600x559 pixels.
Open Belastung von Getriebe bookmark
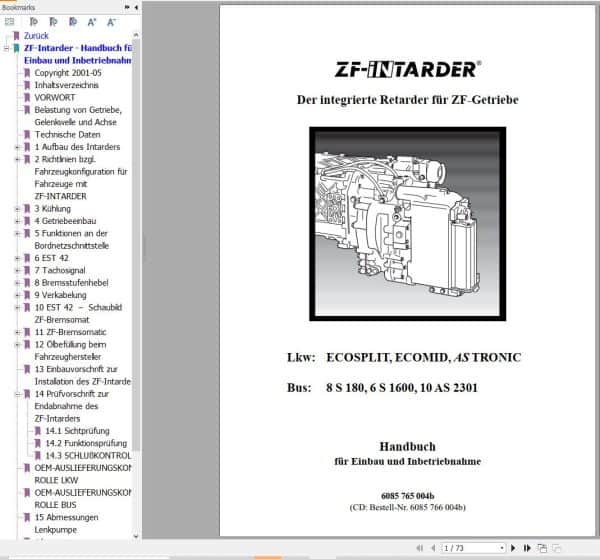[78, 116]
